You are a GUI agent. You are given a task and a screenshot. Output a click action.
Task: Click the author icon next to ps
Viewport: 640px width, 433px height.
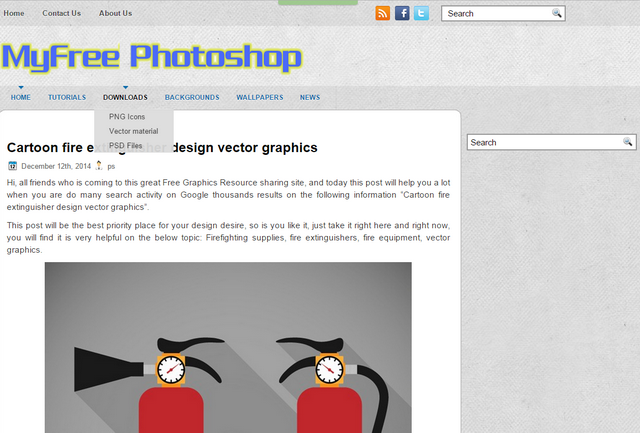point(99,165)
